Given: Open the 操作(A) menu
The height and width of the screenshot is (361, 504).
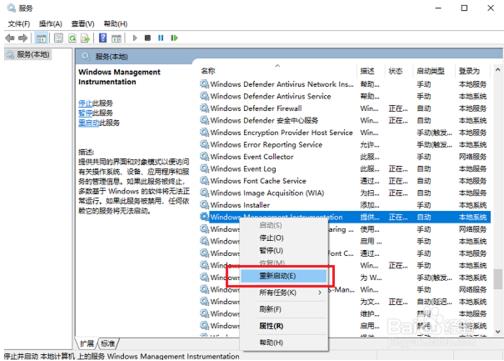Looking at the screenshot, I should (x=51, y=24).
